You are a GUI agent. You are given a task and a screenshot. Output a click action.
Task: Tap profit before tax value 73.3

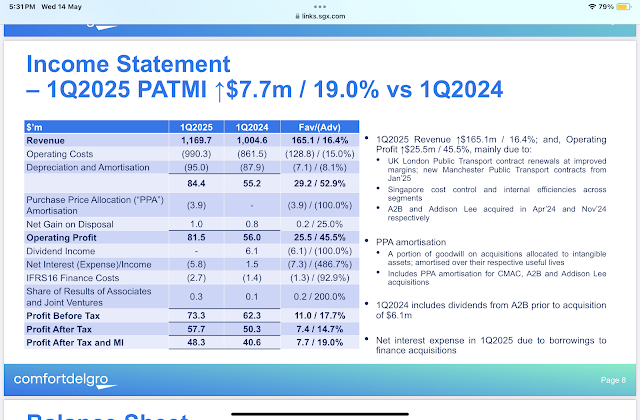pos(196,316)
